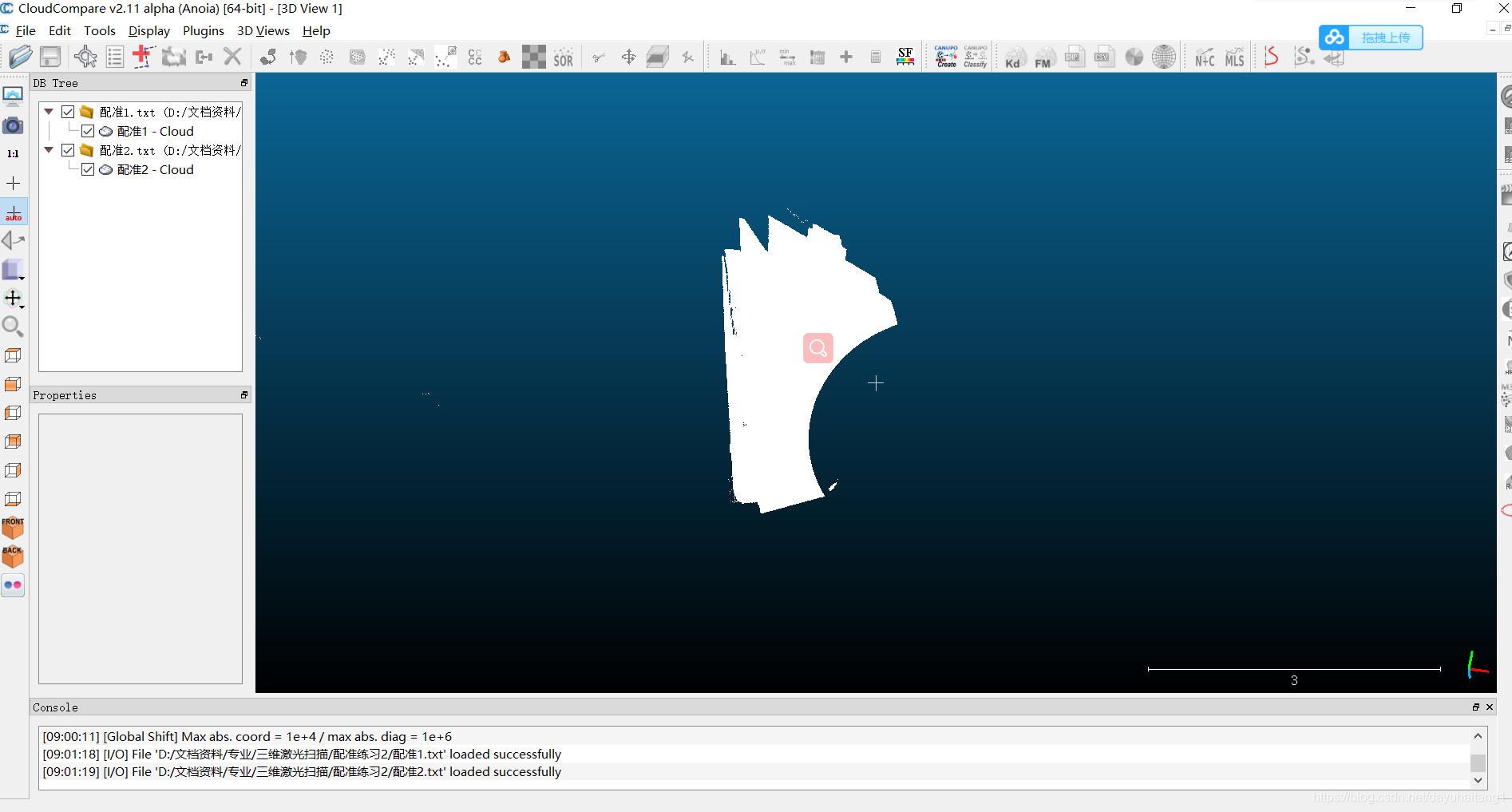Open the Segment scissors tool
The height and width of the screenshot is (812, 1512).
[599, 57]
